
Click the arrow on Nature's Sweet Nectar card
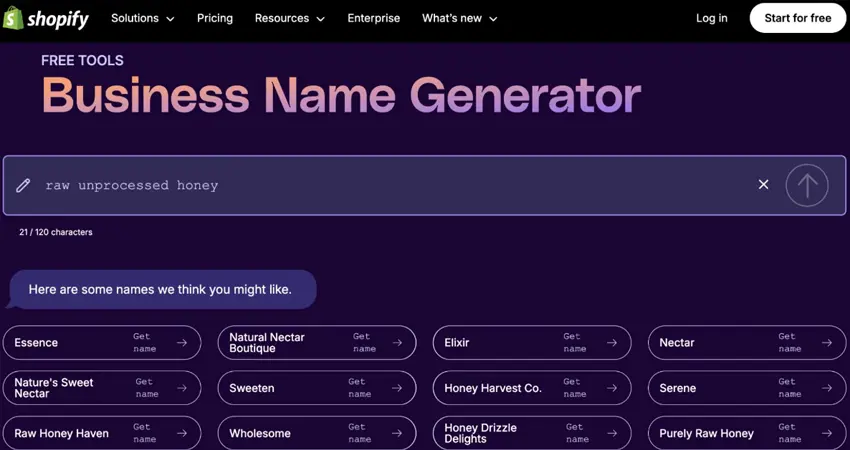pyautogui.click(x=182, y=388)
